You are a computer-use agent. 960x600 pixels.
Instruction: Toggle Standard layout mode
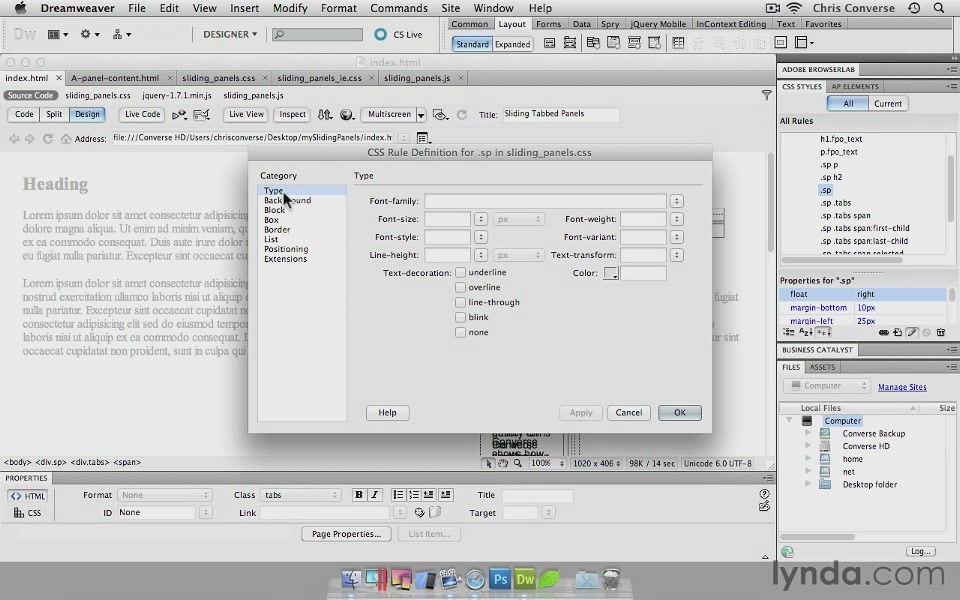(472, 44)
